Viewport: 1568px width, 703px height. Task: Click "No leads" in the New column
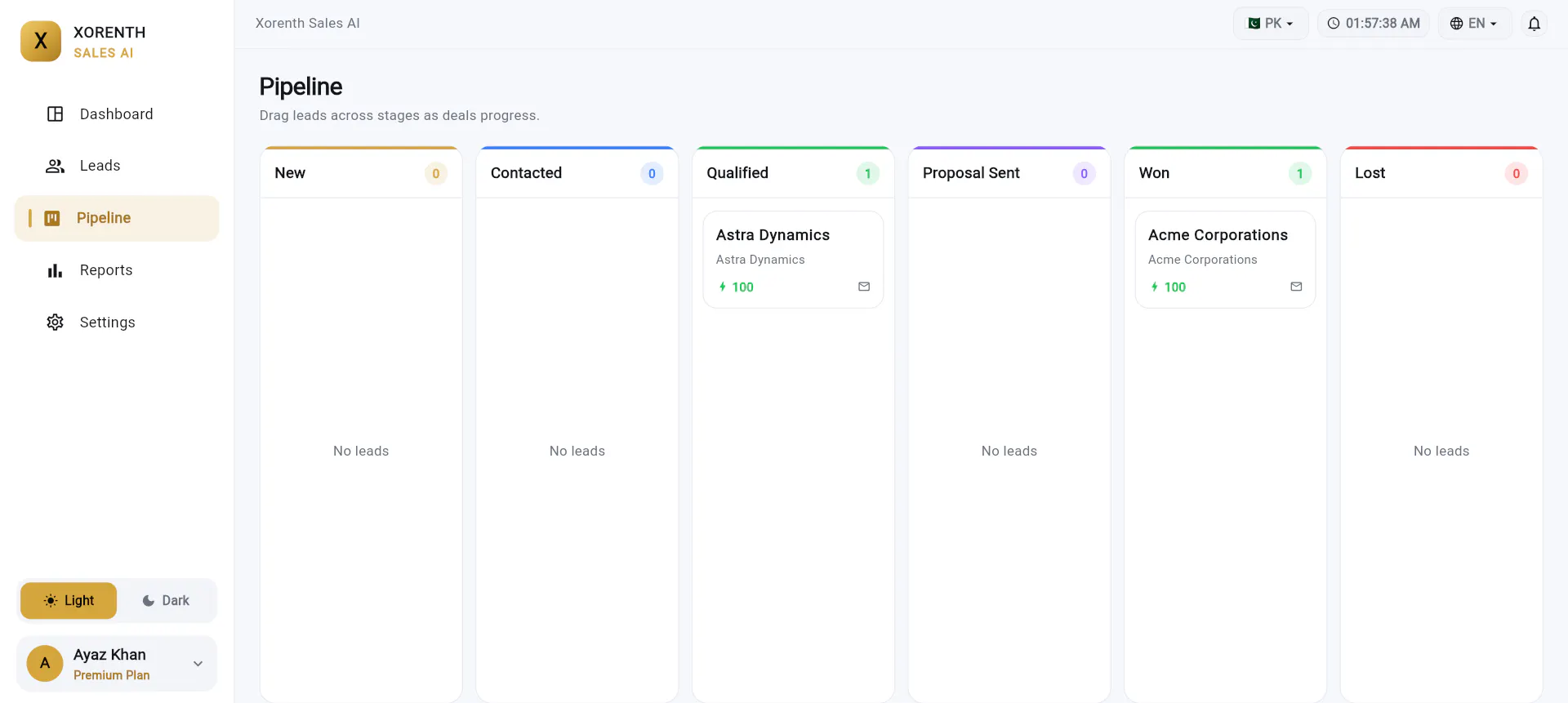click(361, 451)
